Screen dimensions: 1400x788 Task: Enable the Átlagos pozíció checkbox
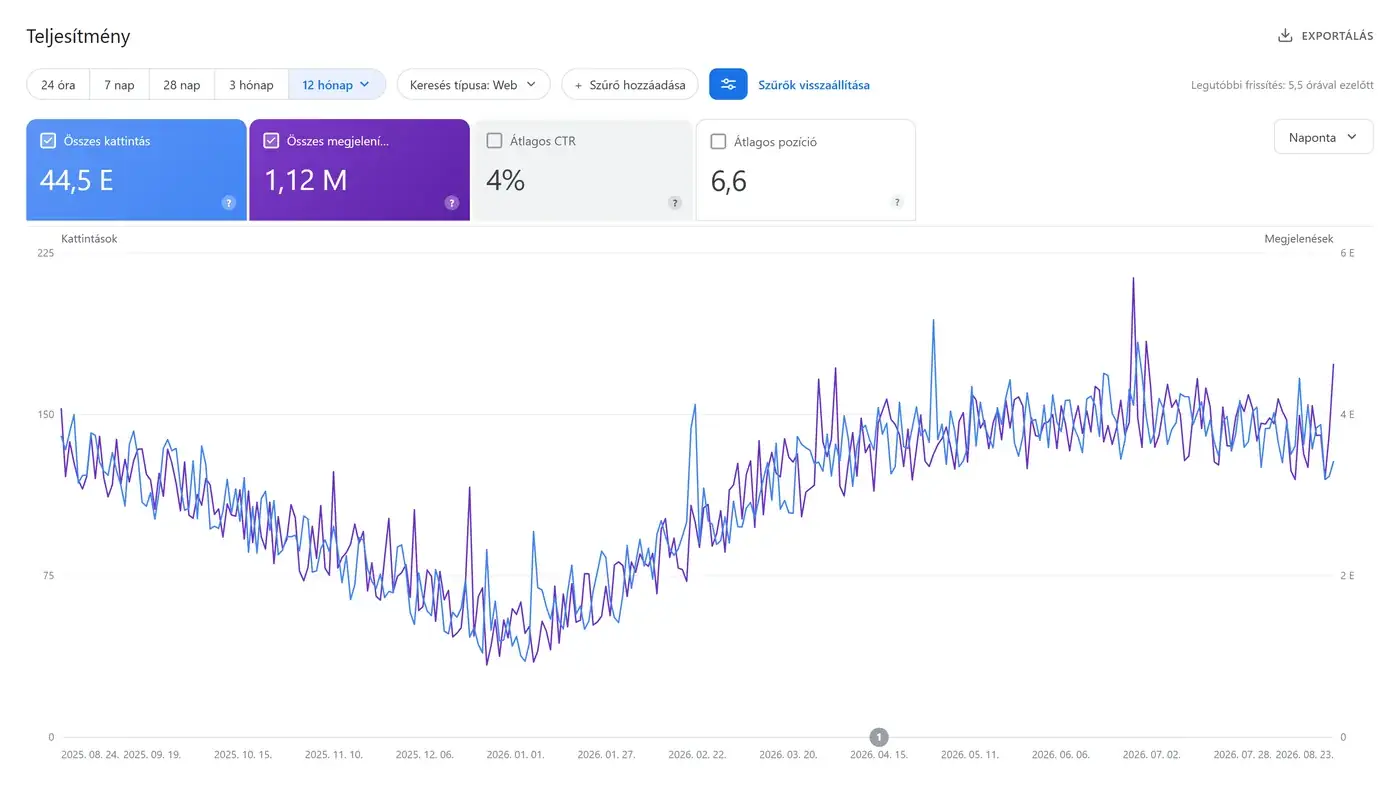[718, 142]
